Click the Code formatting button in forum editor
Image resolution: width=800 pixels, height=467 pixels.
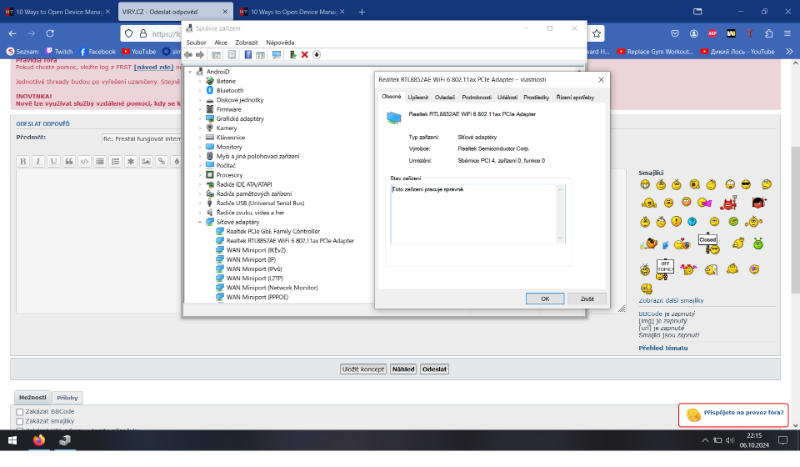pos(84,161)
